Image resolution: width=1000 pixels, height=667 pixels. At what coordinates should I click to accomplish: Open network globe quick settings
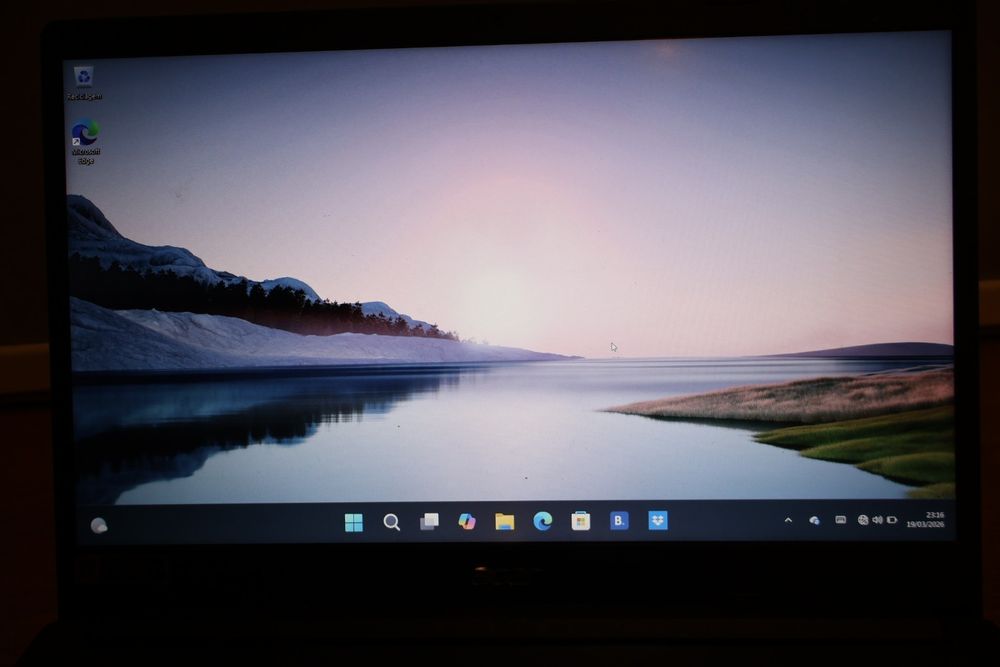coord(863,520)
